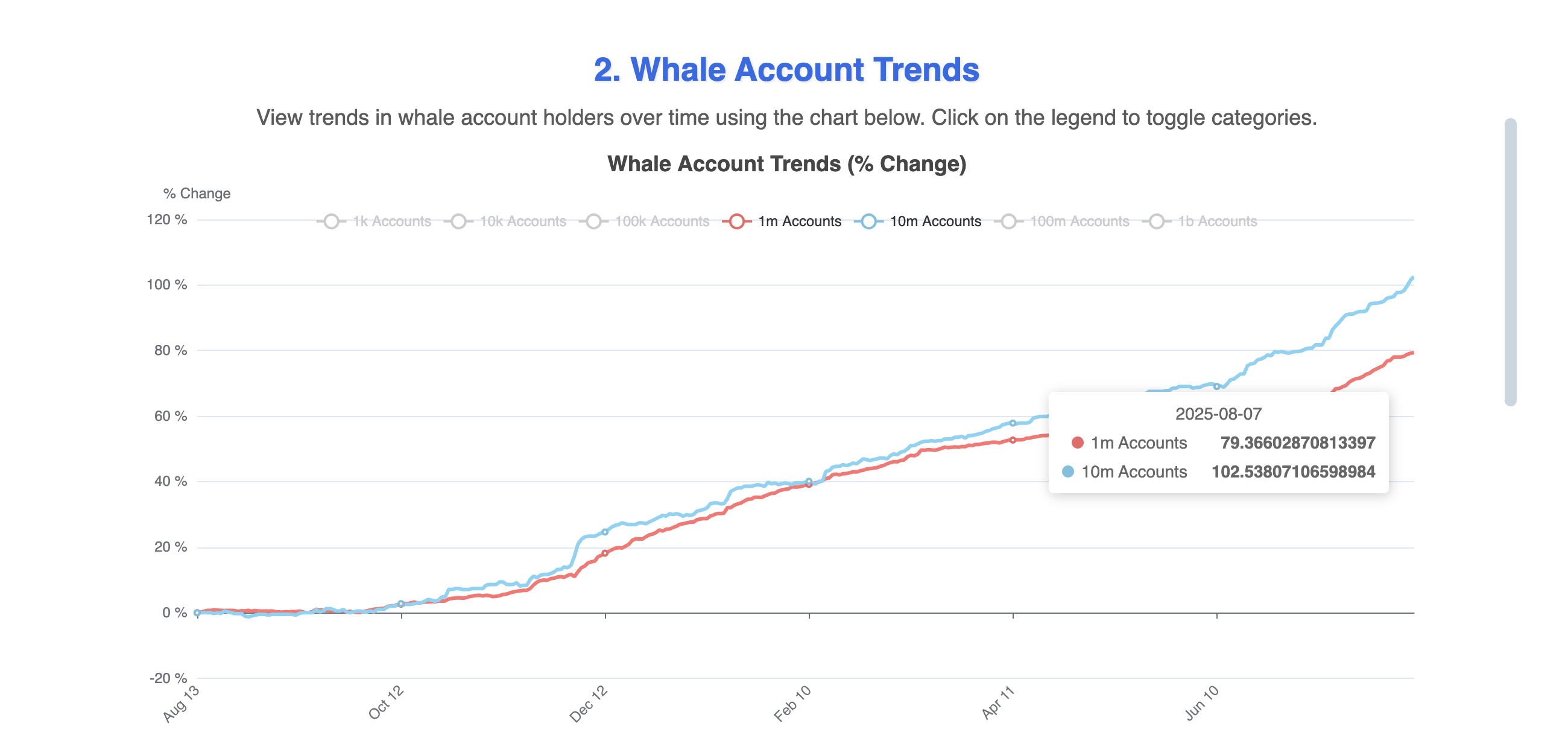Click the Oct 12 x-axis label
Image resolution: width=1568 pixels, height=750 pixels.
click(x=387, y=702)
